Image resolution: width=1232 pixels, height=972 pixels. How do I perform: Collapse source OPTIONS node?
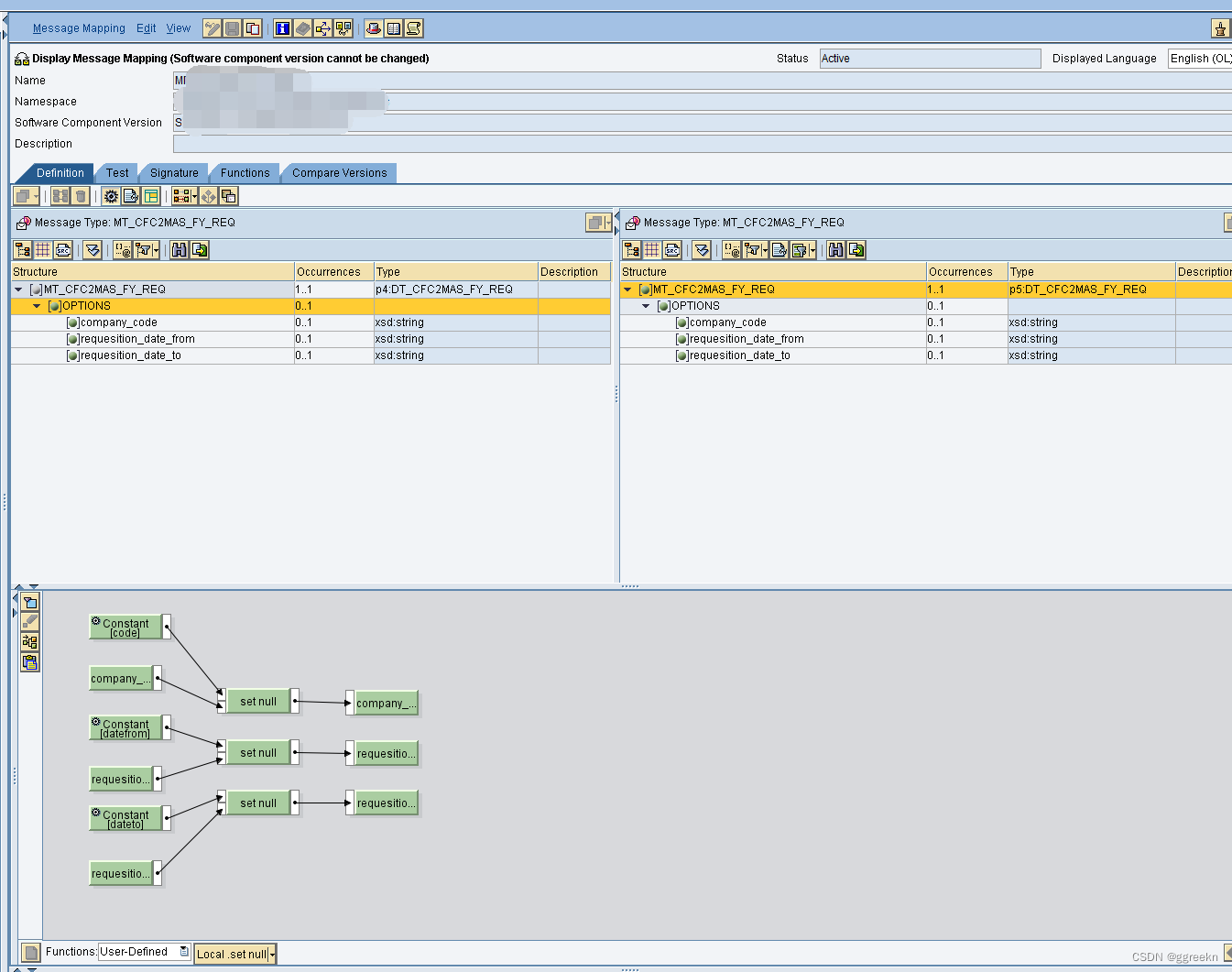point(37,306)
